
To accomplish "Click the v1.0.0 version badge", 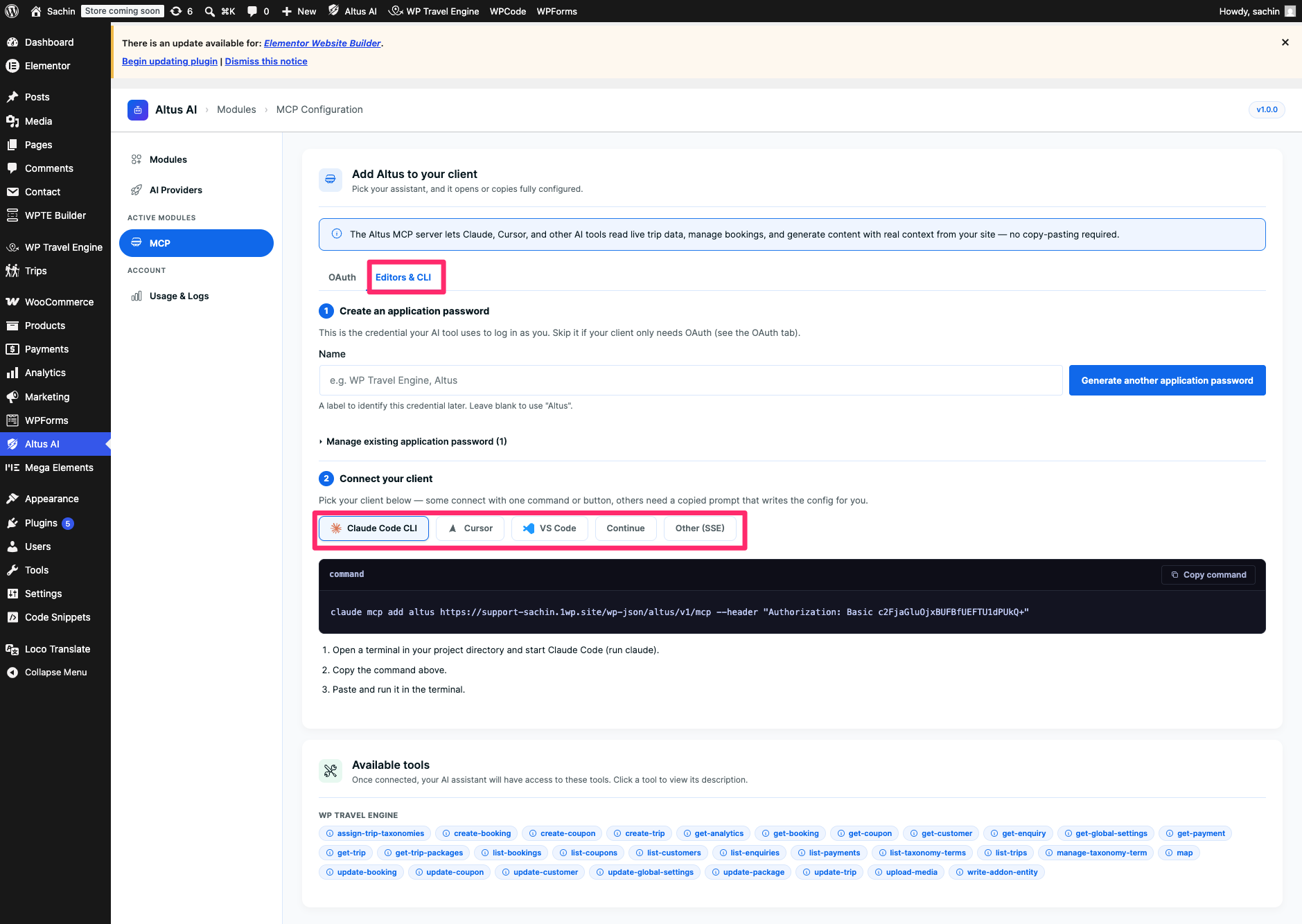I will tap(1267, 109).
